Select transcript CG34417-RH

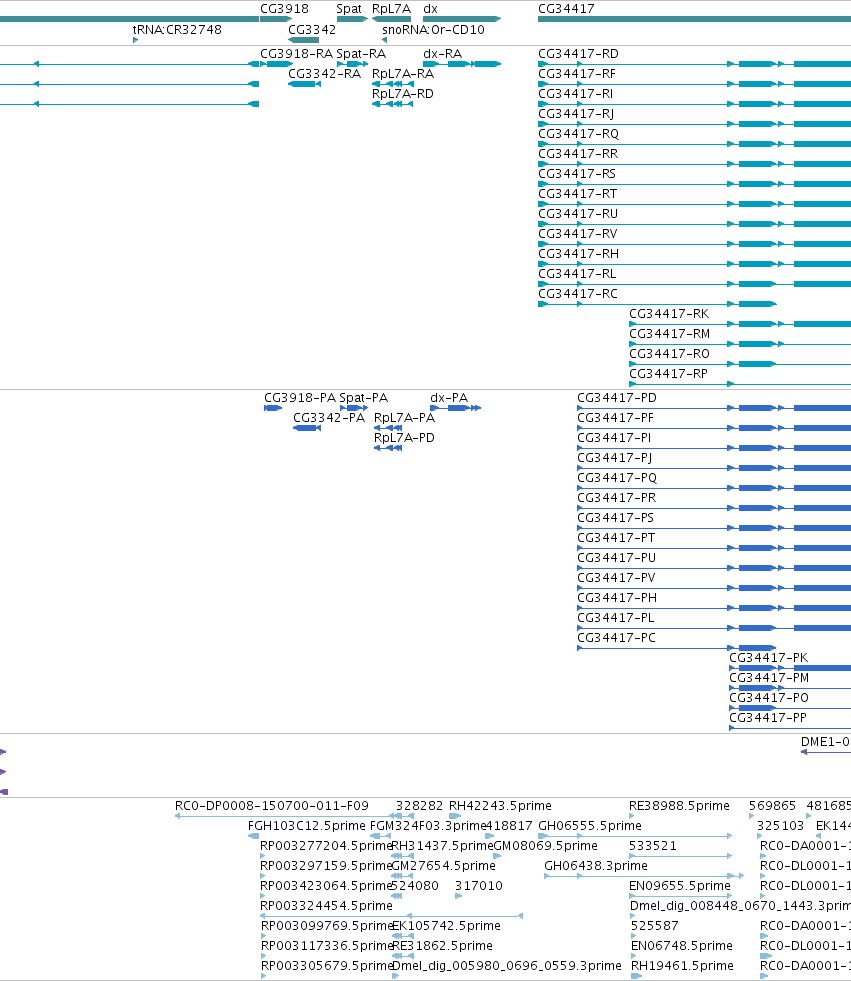(578, 254)
